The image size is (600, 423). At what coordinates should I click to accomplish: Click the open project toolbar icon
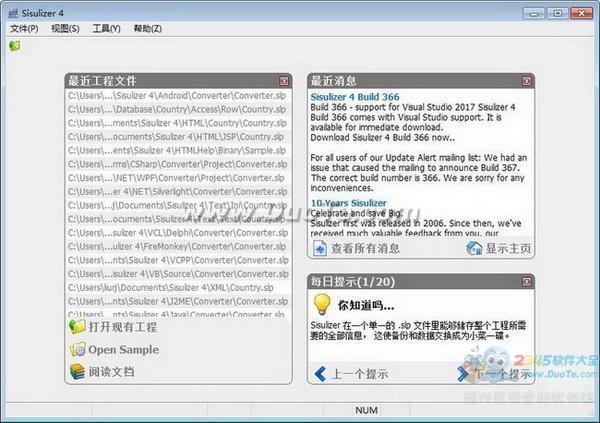click(x=15, y=46)
